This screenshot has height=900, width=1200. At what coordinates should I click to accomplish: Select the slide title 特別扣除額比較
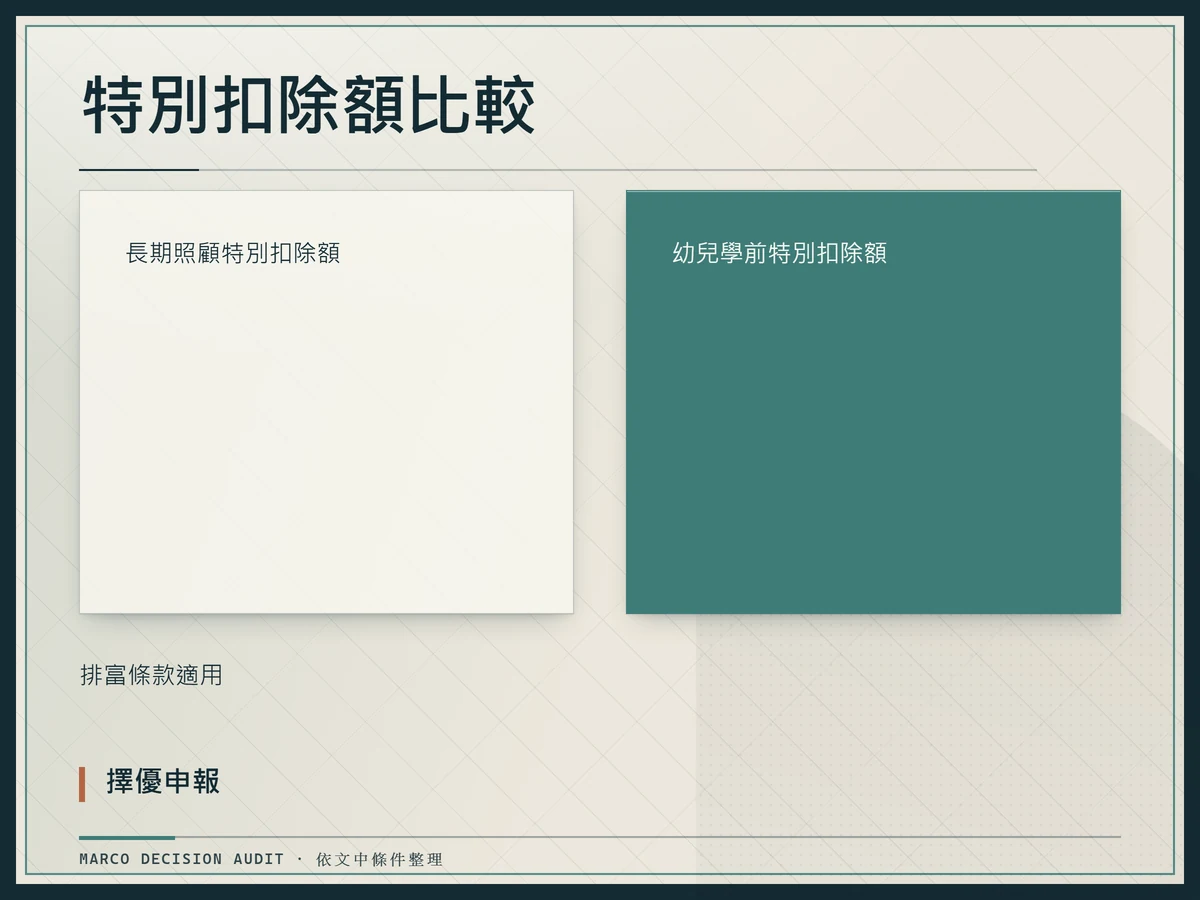308,107
